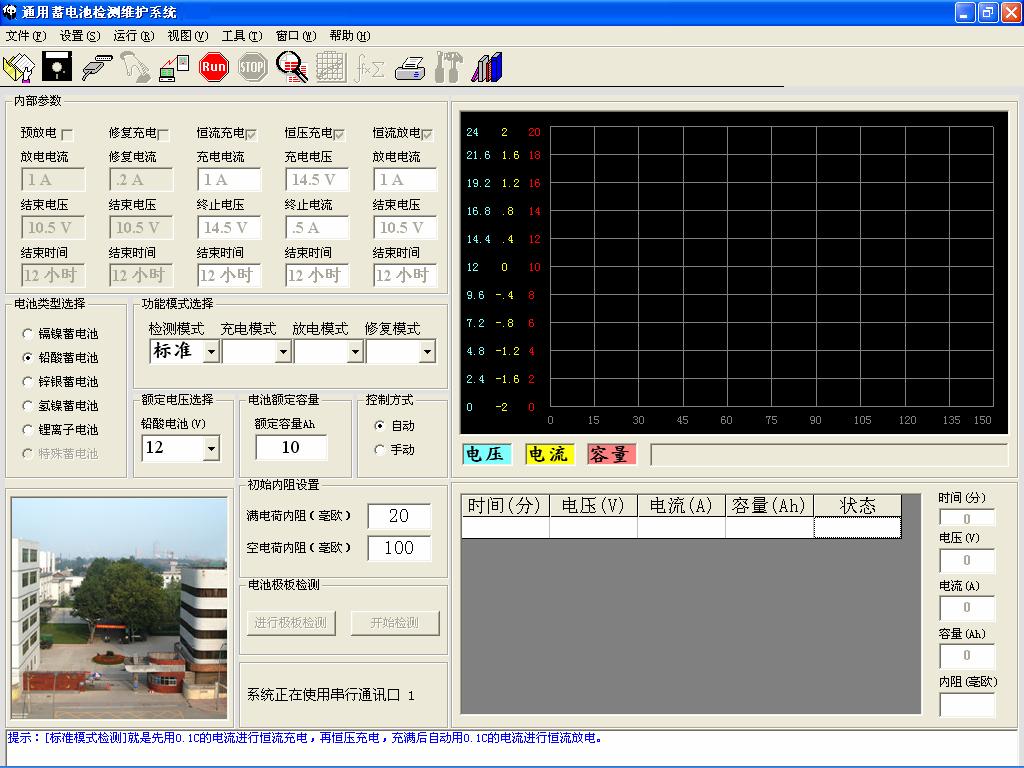Click the open file folder icon
1024x768 pixels.
pos(19,68)
